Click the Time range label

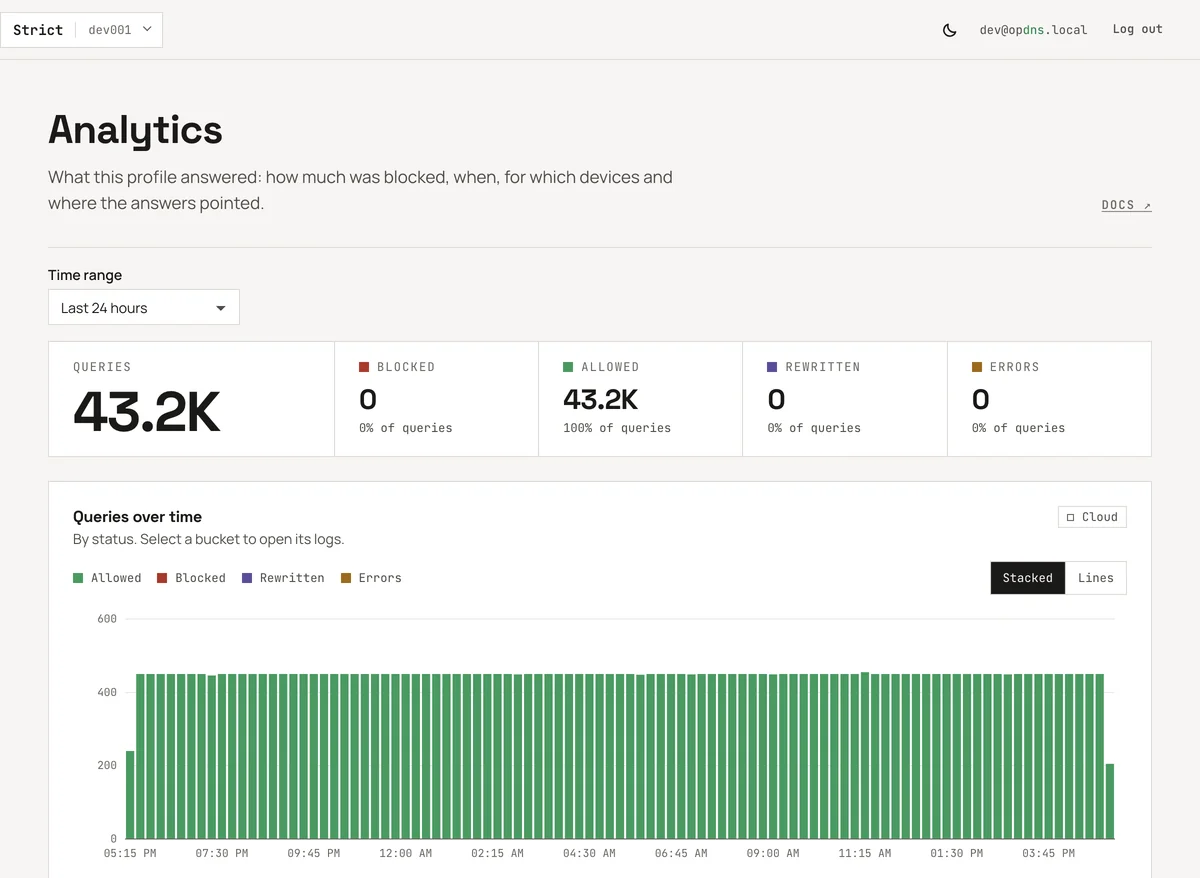85,275
